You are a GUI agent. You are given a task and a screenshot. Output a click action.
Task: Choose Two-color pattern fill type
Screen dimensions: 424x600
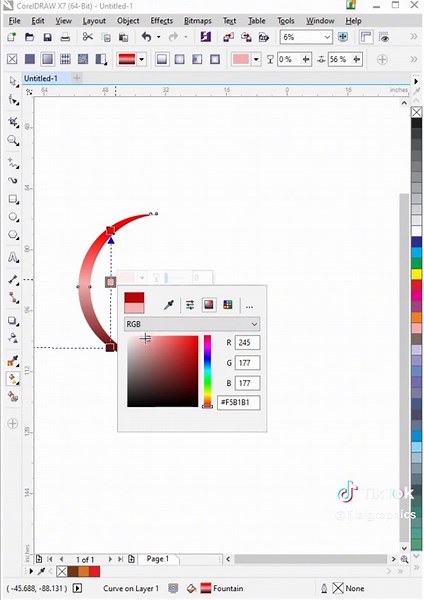[101, 59]
